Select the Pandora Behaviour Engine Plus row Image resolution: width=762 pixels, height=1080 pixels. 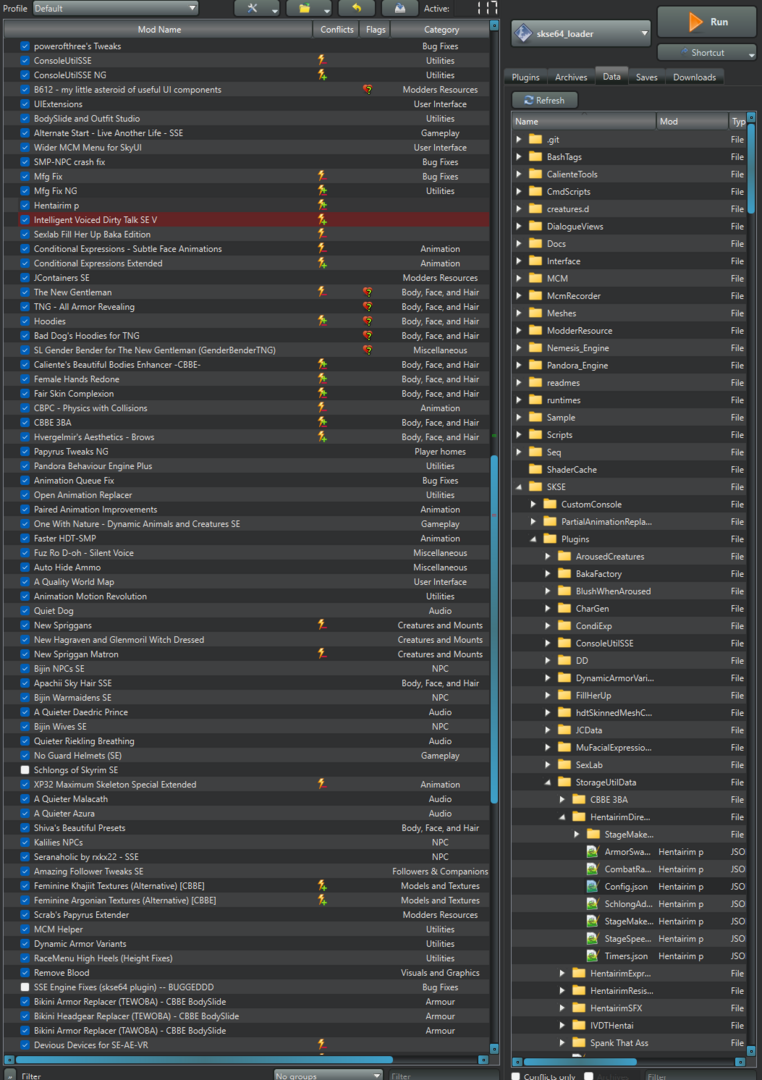(x=247, y=466)
